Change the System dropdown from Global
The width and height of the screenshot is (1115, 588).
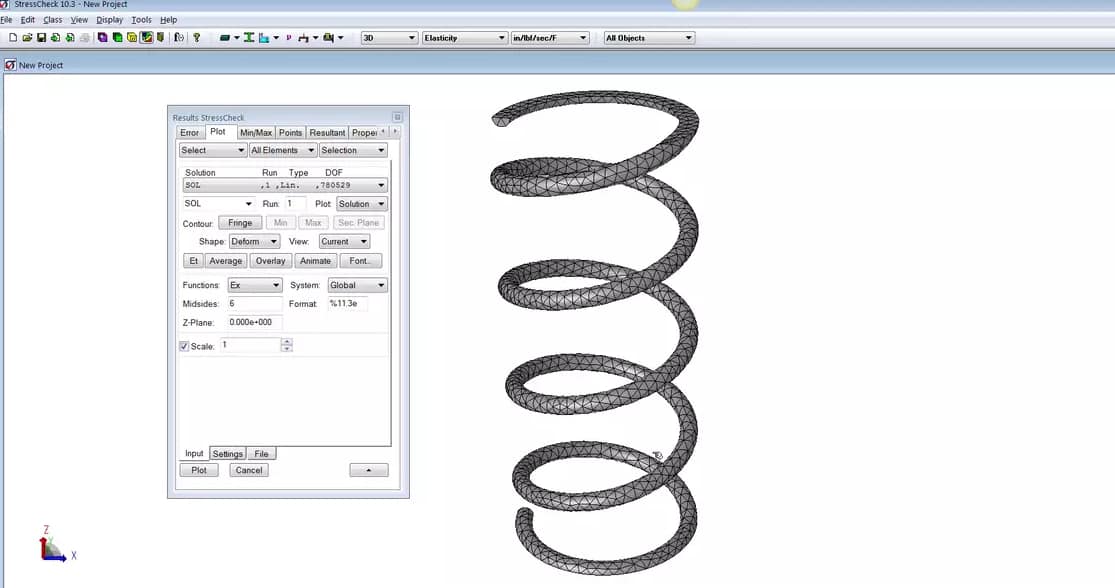tap(357, 285)
